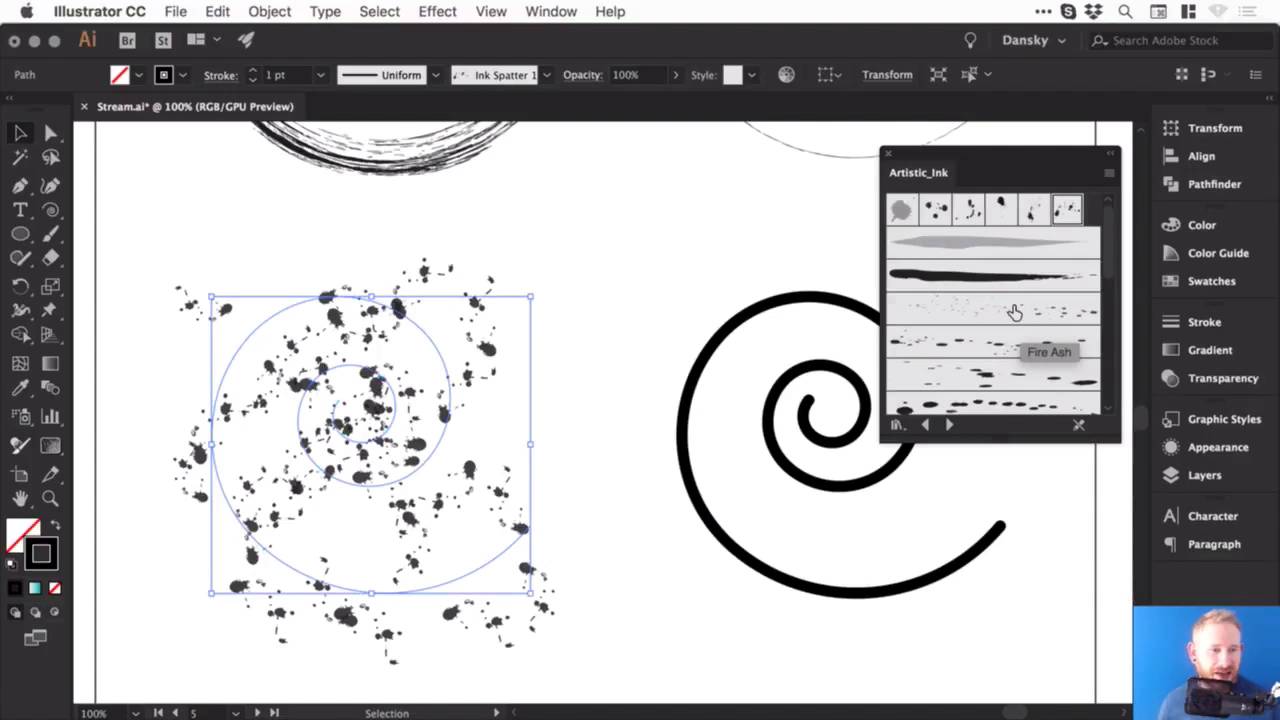
Task: Select the Gradient tool
Action: (50, 364)
